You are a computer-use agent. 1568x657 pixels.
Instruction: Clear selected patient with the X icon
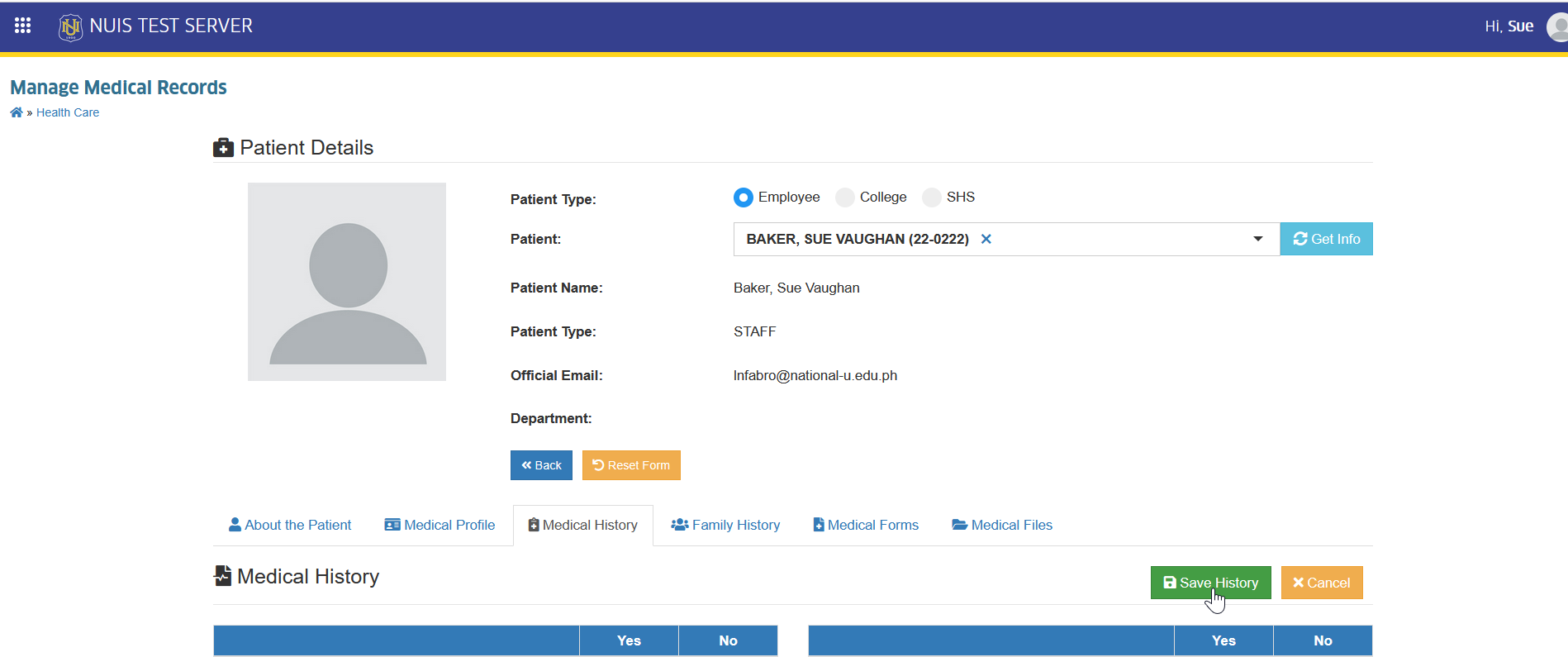click(986, 239)
